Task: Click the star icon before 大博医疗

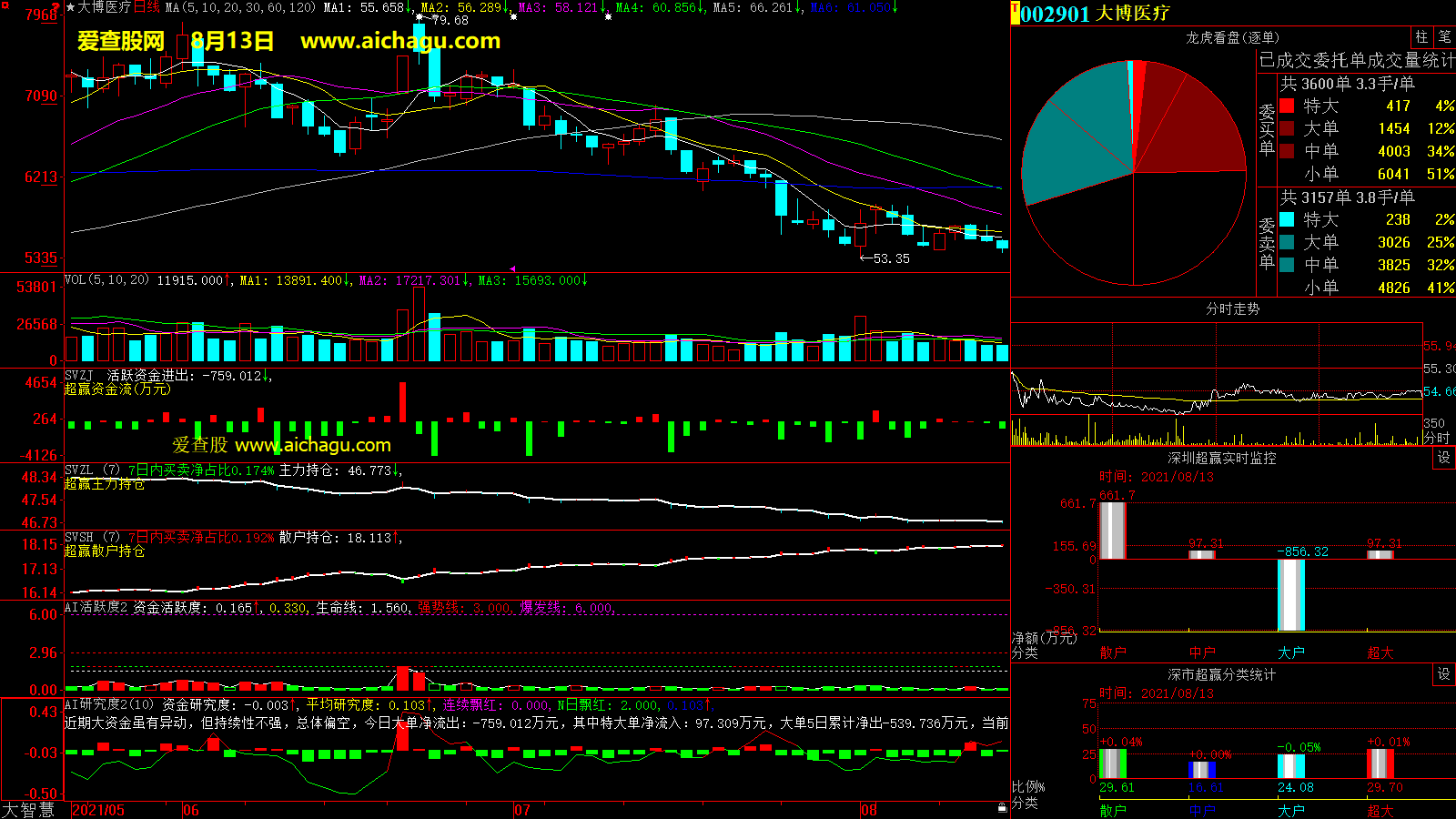Action: [x=70, y=7]
